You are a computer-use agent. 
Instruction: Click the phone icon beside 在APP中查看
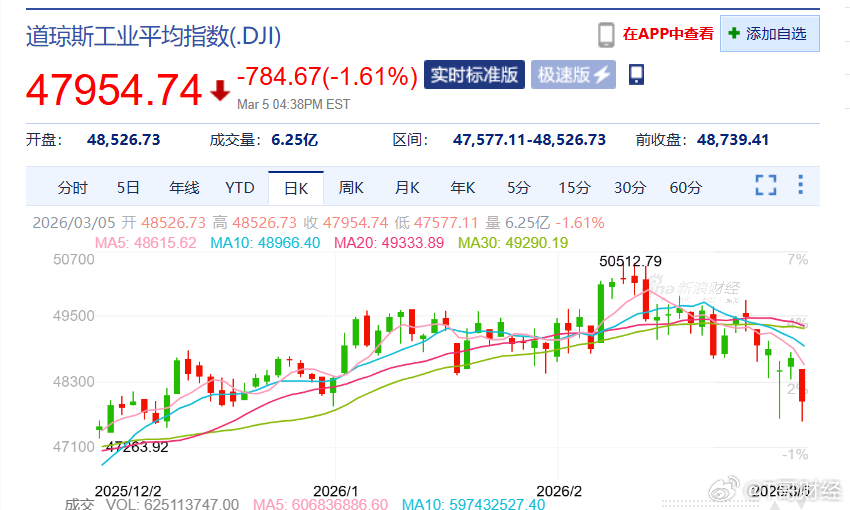(606, 35)
